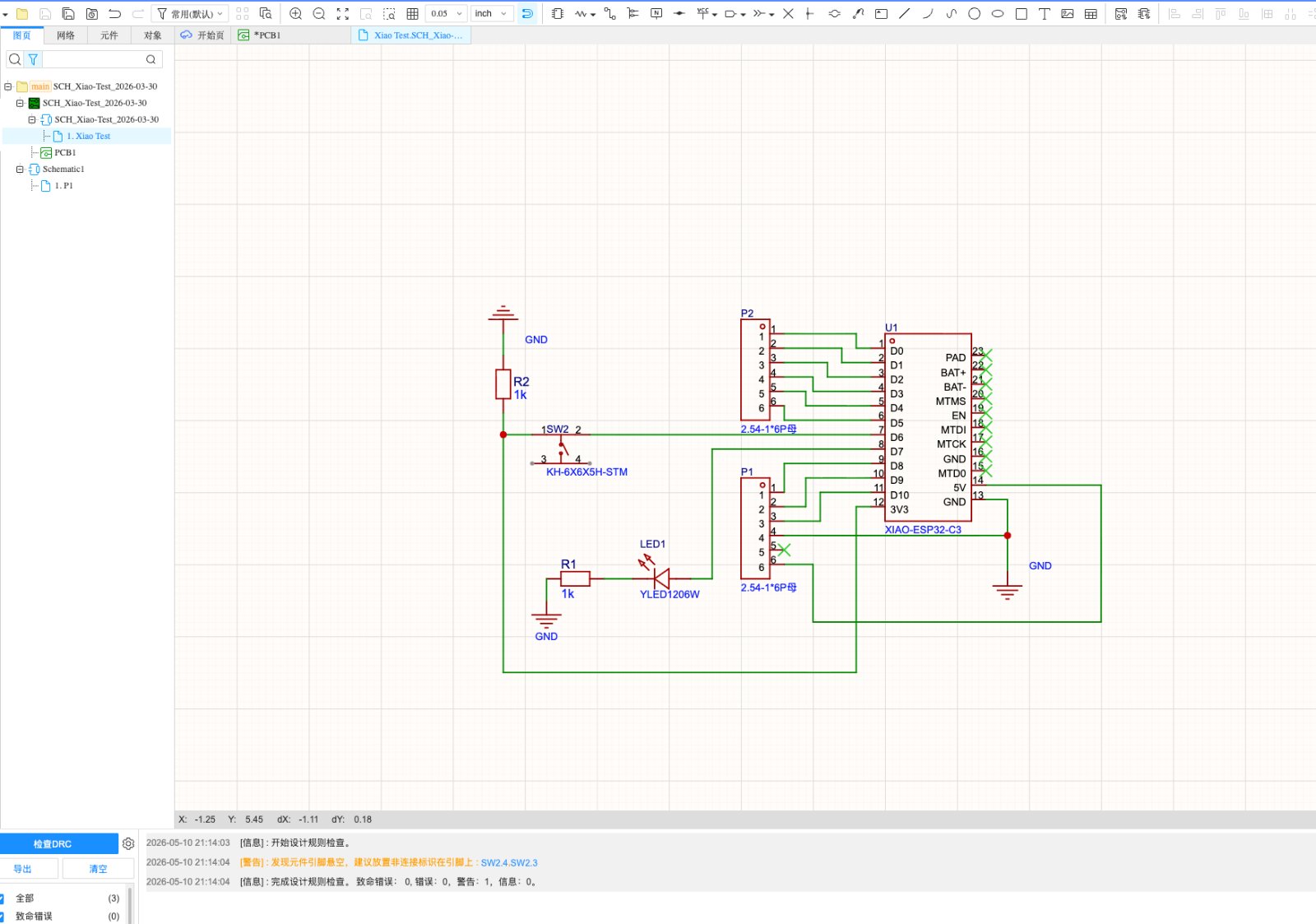
Task: Open the 开始页 document tab
Action: [x=202, y=35]
